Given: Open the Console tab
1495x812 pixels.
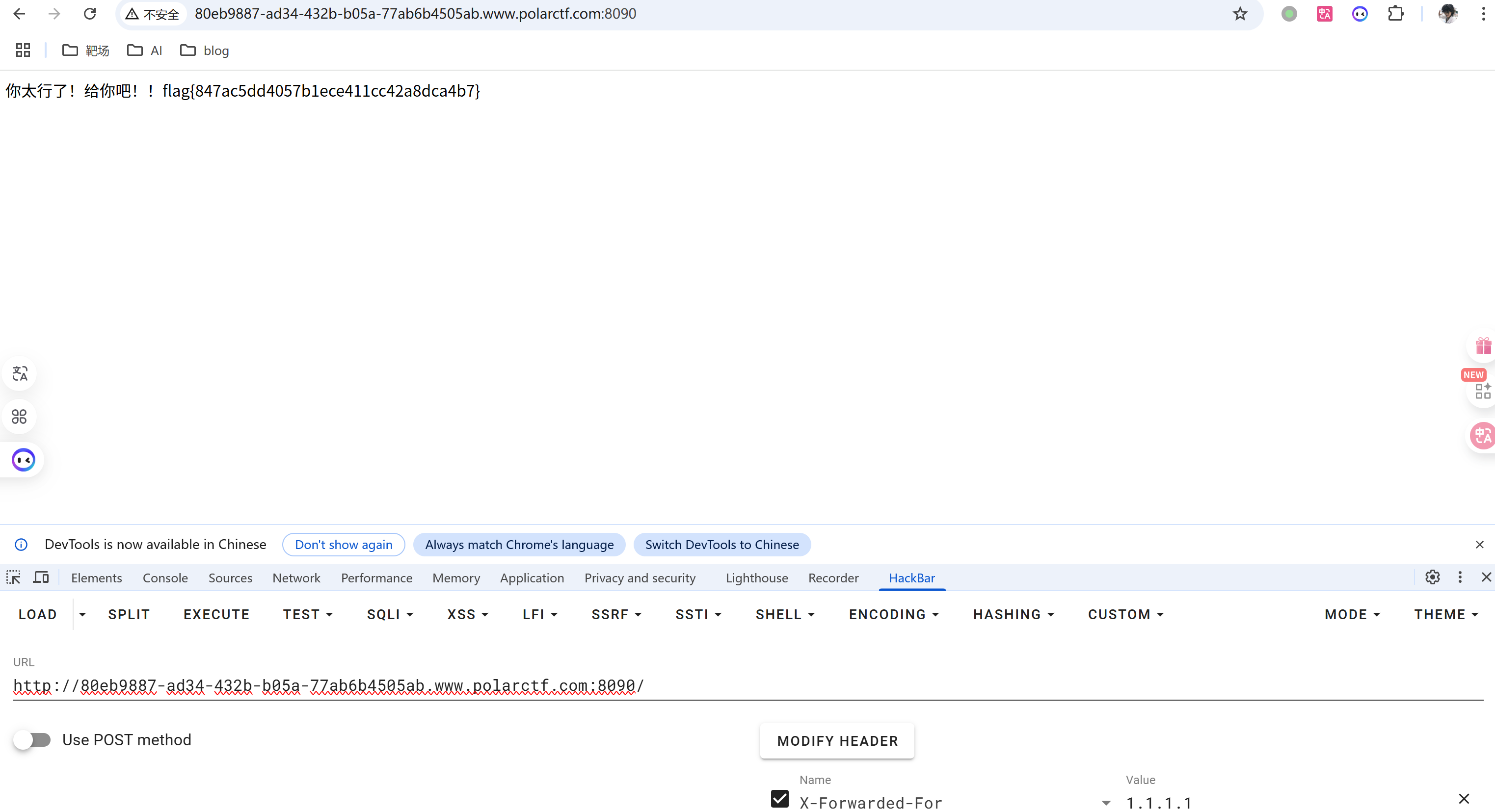Looking at the screenshot, I should pyautogui.click(x=165, y=578).
